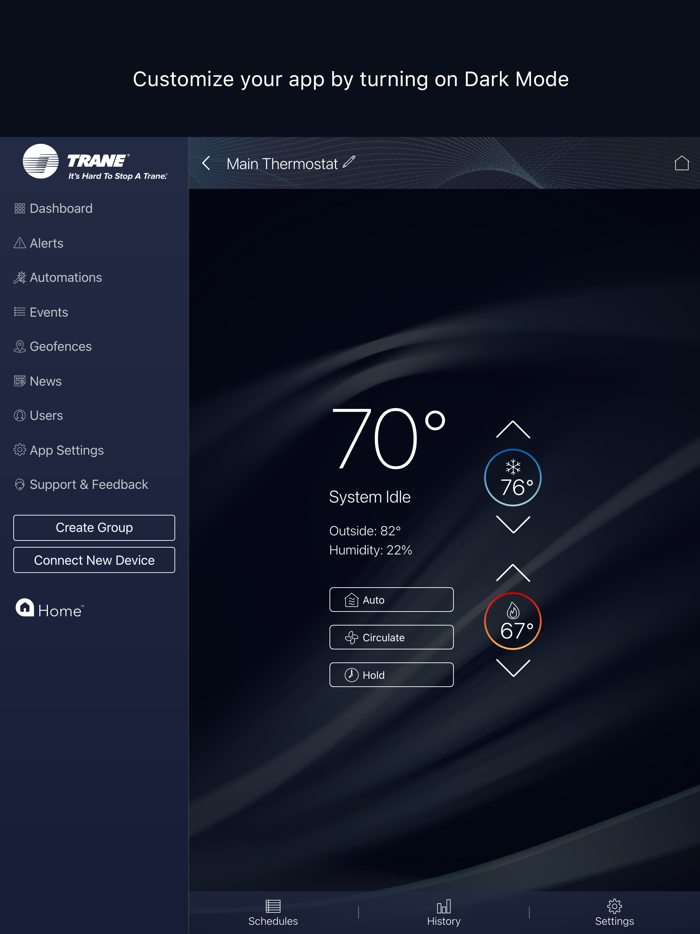The height and width of the screenshot is (934, 700).
Task: Open Geofences in the sidebar
Action: coord(52,347)
